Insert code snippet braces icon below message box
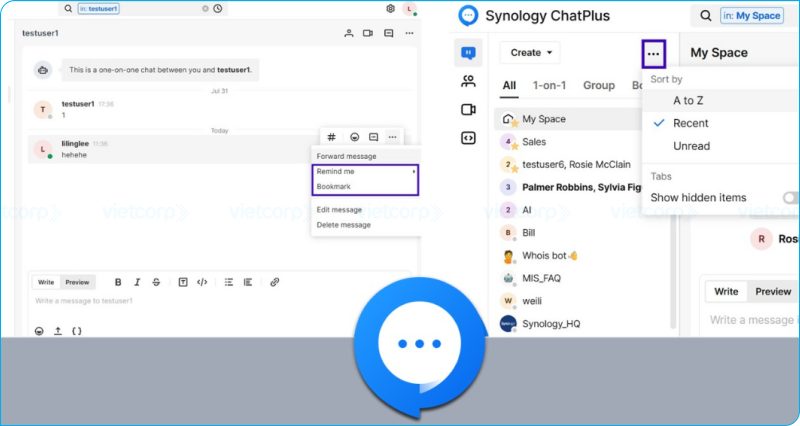Image resolution: width=800 pixels, height=426 pixels. [77, 331]
